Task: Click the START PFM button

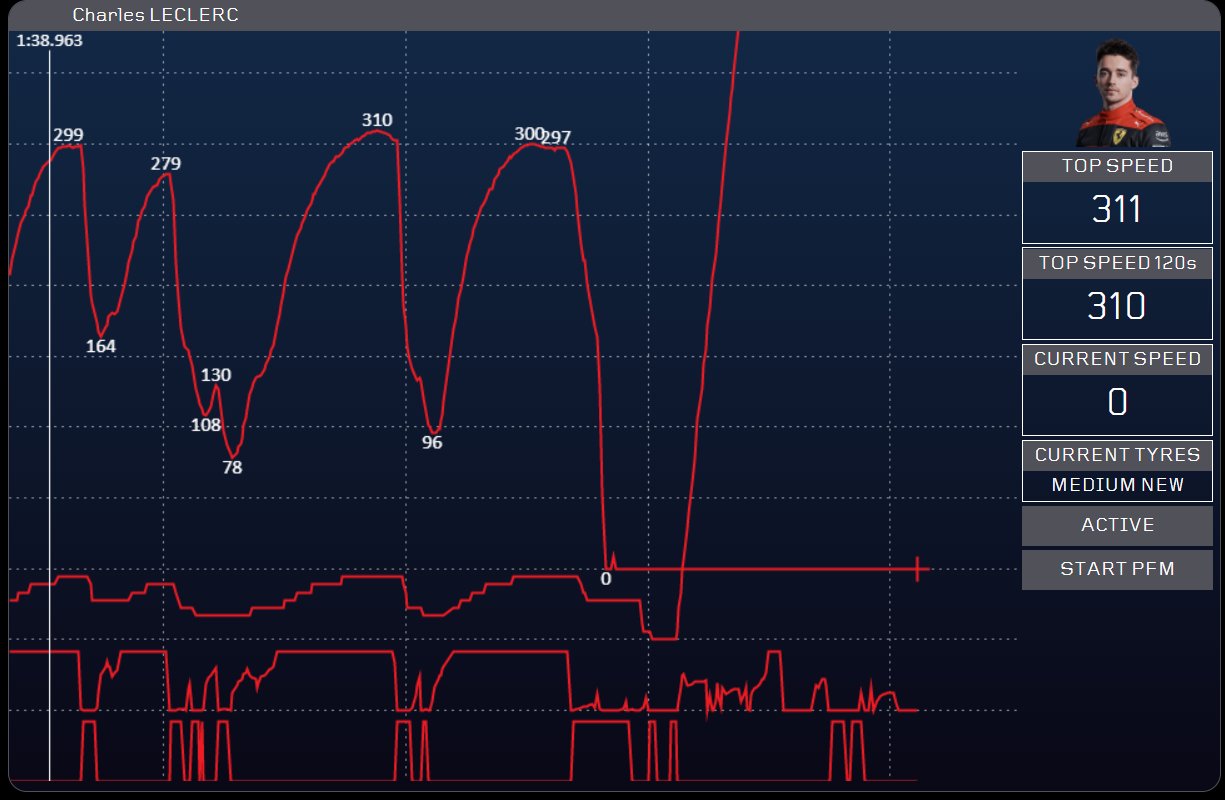Action: pyautogui.click(x=1117, y=569)
